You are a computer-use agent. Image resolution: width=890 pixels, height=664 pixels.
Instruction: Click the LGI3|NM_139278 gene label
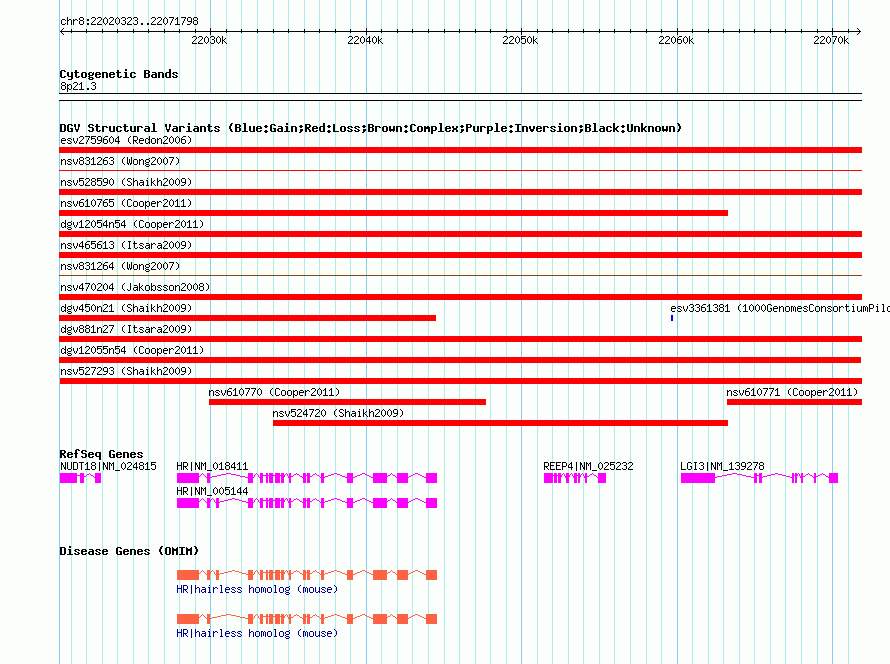[x=722, y=467]
